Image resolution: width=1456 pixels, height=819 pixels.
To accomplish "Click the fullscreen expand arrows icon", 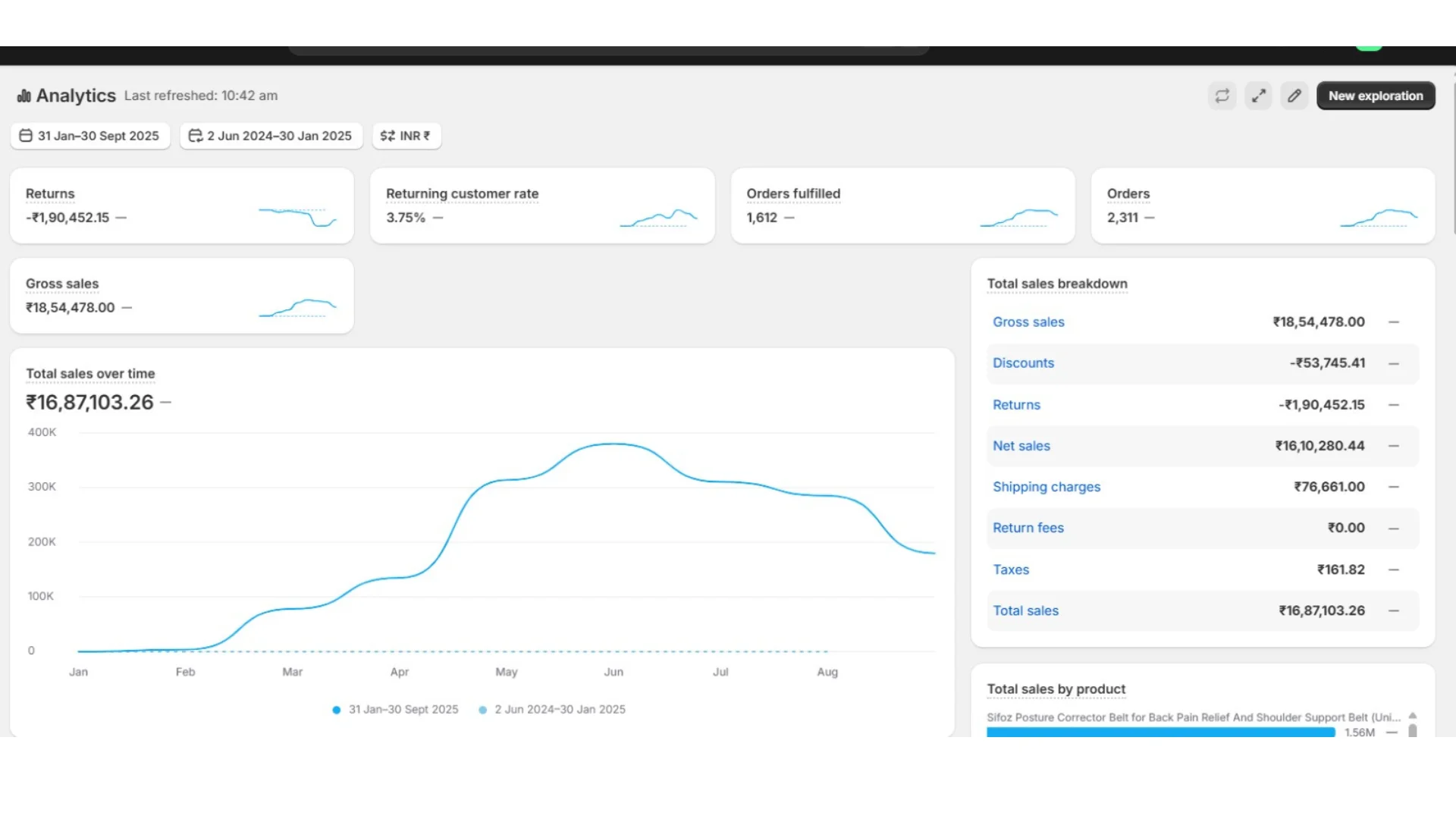I will coord(1258,96).
